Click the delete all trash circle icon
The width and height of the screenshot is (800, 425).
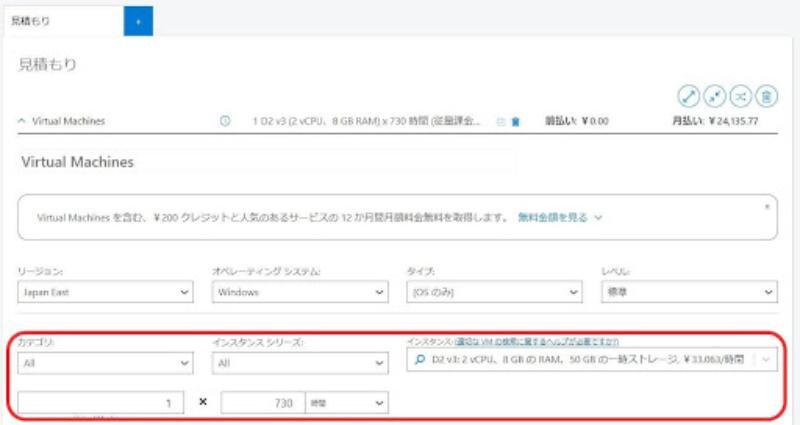(766, 96)
